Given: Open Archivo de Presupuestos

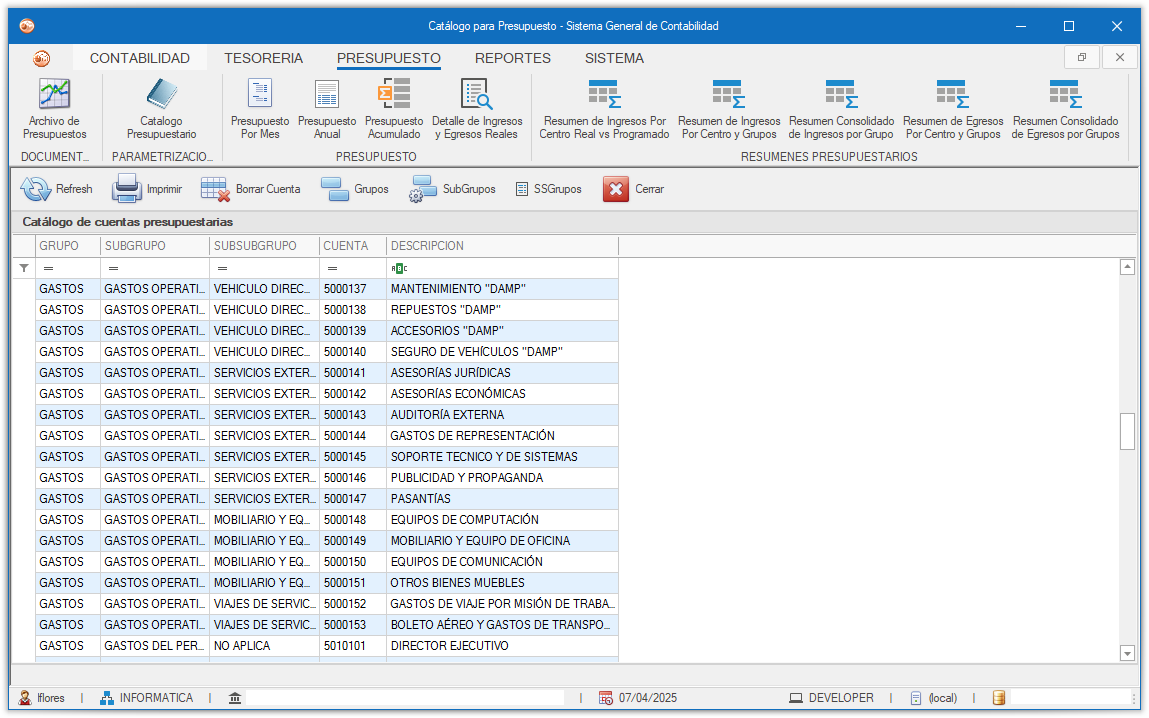Looking at the screenshot, I should point(54,108).
